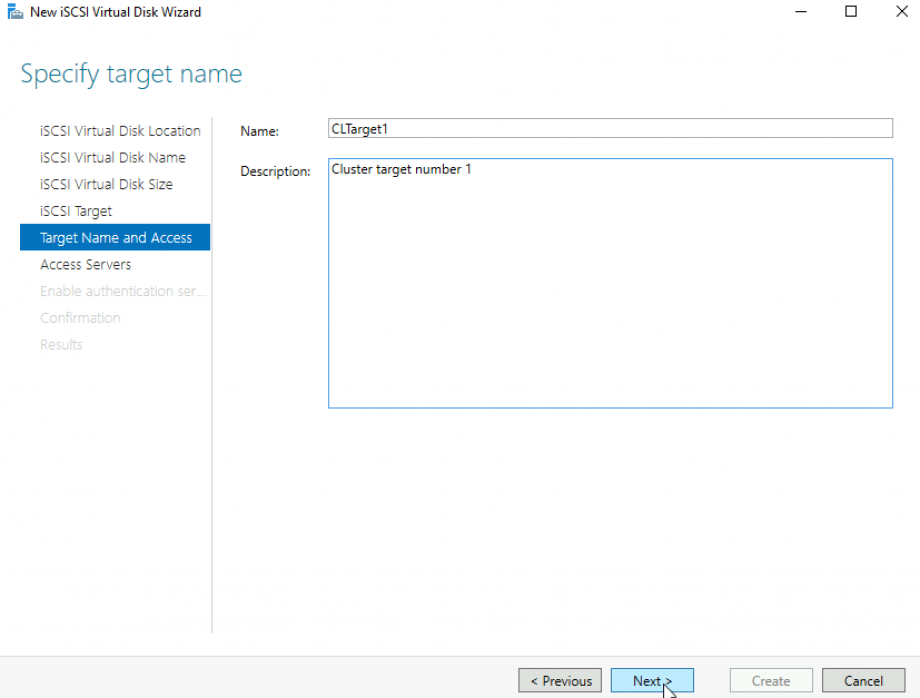Select the iSCSI Virtual Disk Name step
Screen dimensions: 920x698
pyautogui.click(x=112, y=157)
